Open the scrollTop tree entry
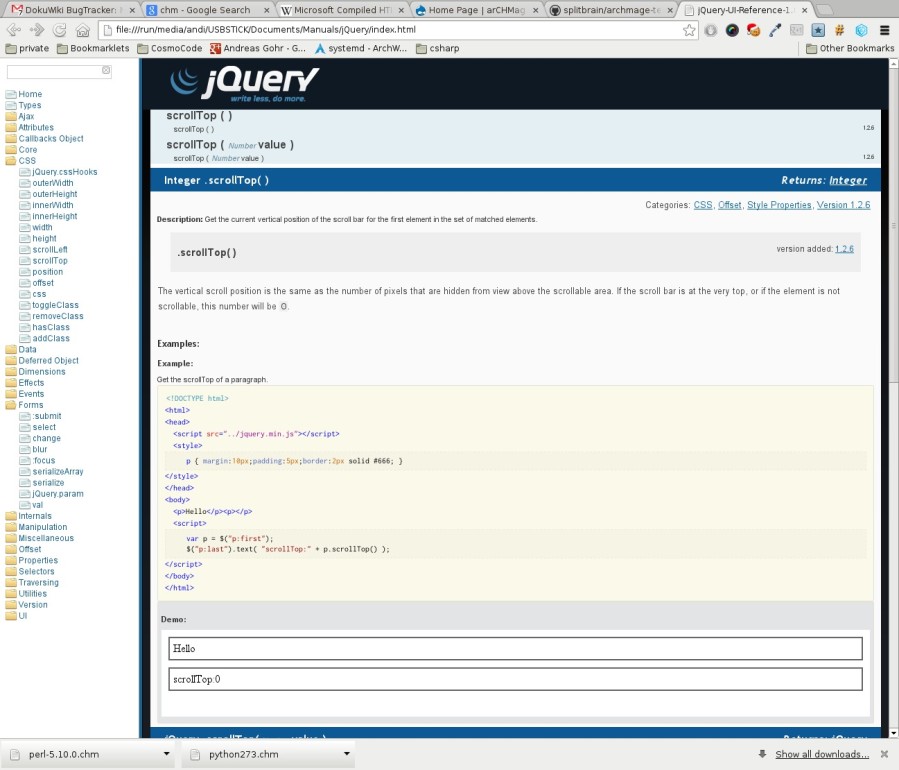 [x=50, y=261]
